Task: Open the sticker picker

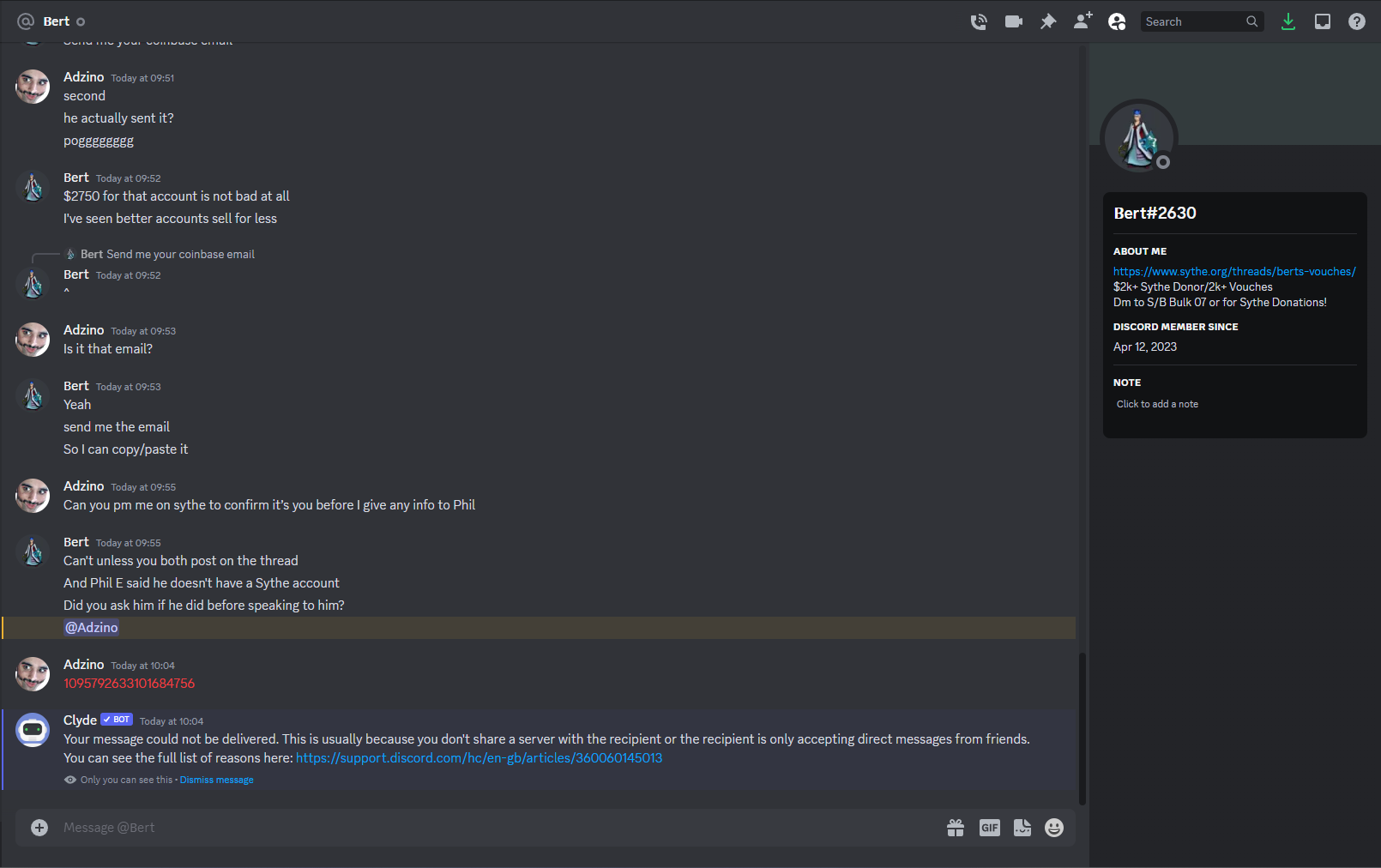Action: click(1022, 828)
